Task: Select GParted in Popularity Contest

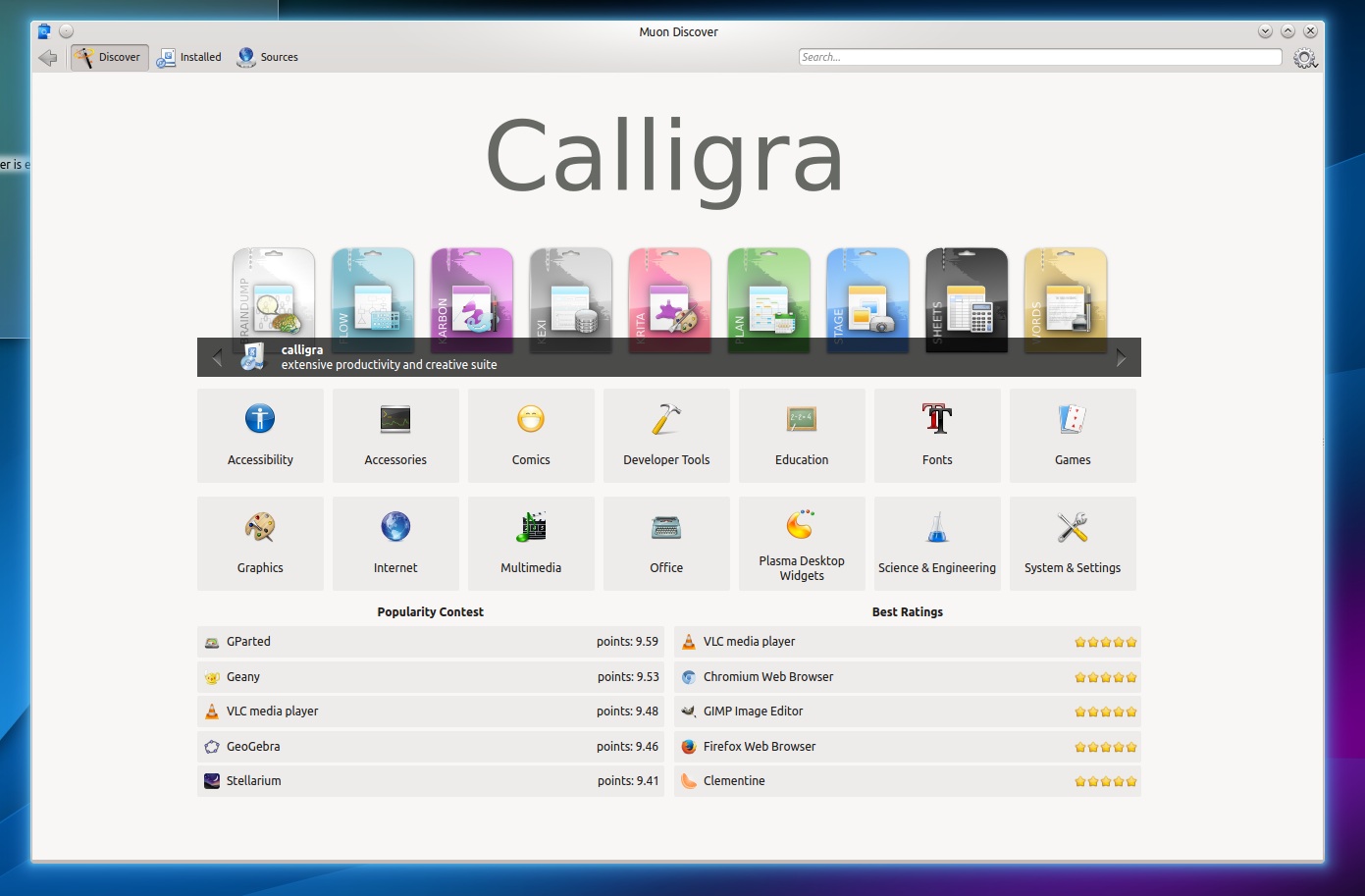Action: (431, 642)
